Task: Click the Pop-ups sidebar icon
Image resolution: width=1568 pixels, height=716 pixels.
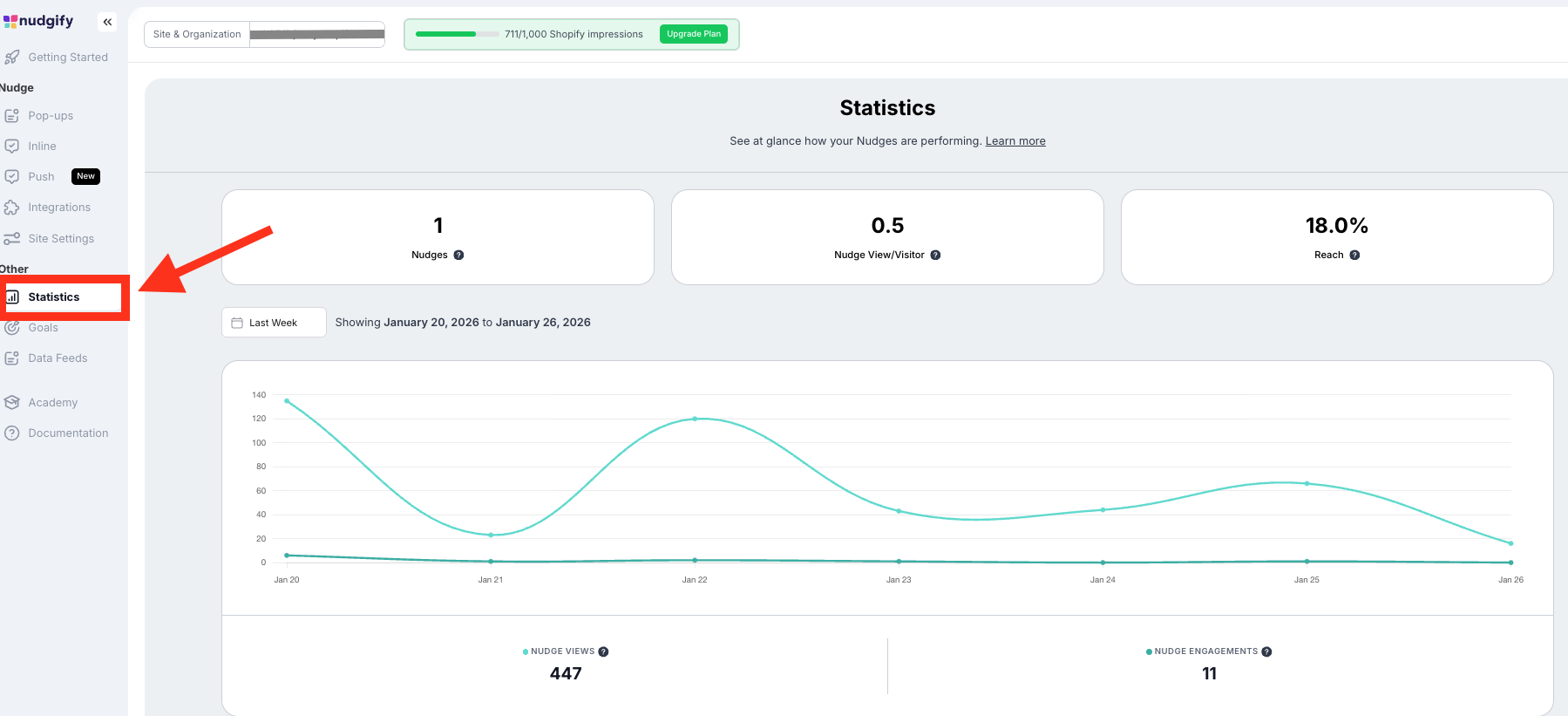Action: 12,116
